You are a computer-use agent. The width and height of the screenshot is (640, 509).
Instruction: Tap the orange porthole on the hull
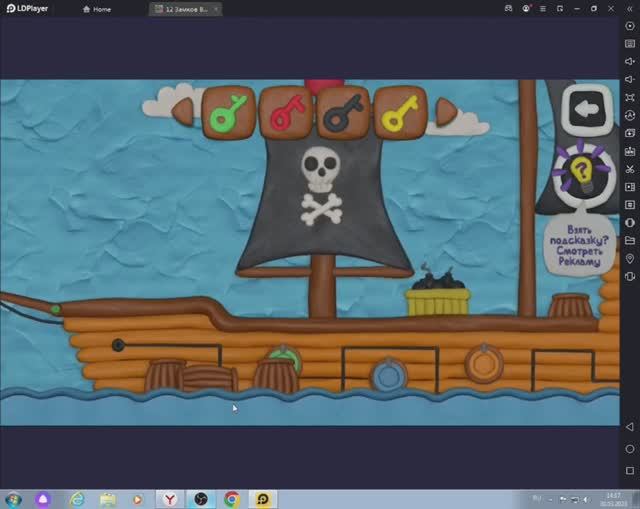pyautogui.click(x=484, y=363)
